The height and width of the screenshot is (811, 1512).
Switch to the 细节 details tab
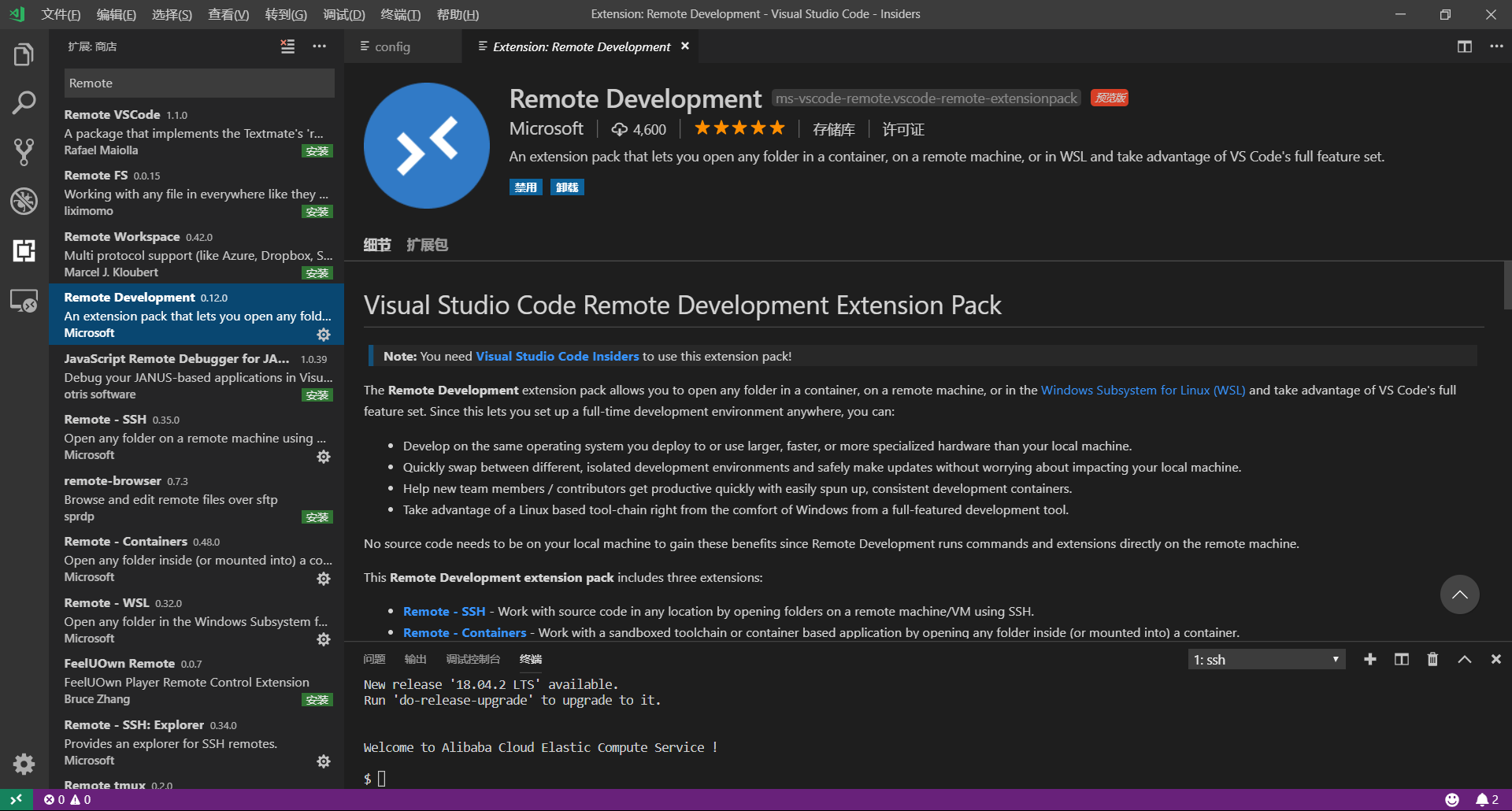point(377,245)
